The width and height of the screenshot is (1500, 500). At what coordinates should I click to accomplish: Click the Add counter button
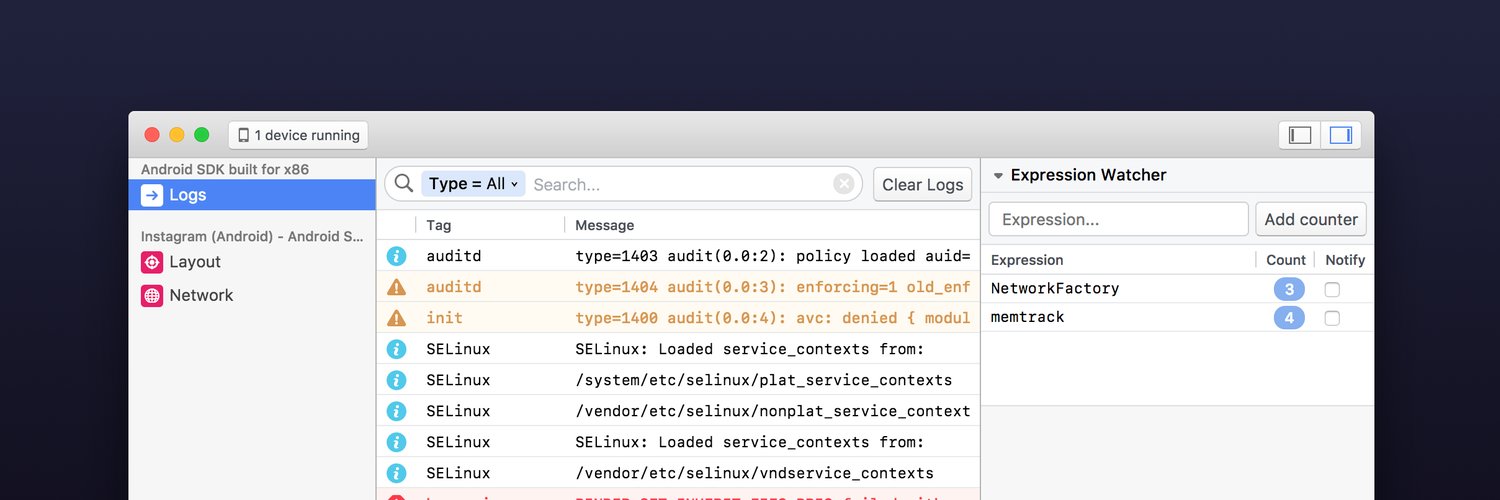pyautogui.click(x=1311, y=219)
